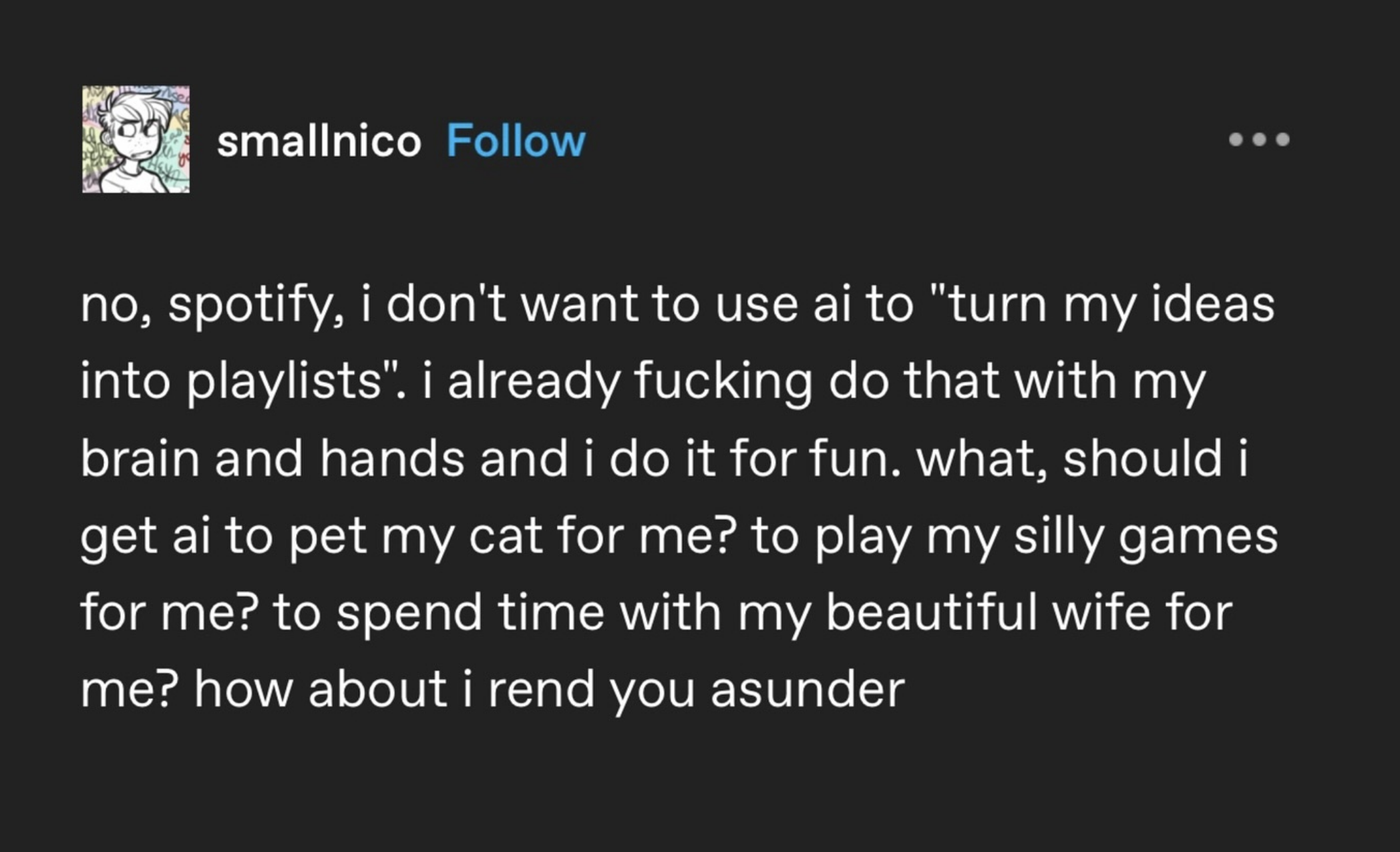Click the words "silly games" in post
Image resolution: width=1400 pixels, height=852 pixels.
tap(1146, 538)
